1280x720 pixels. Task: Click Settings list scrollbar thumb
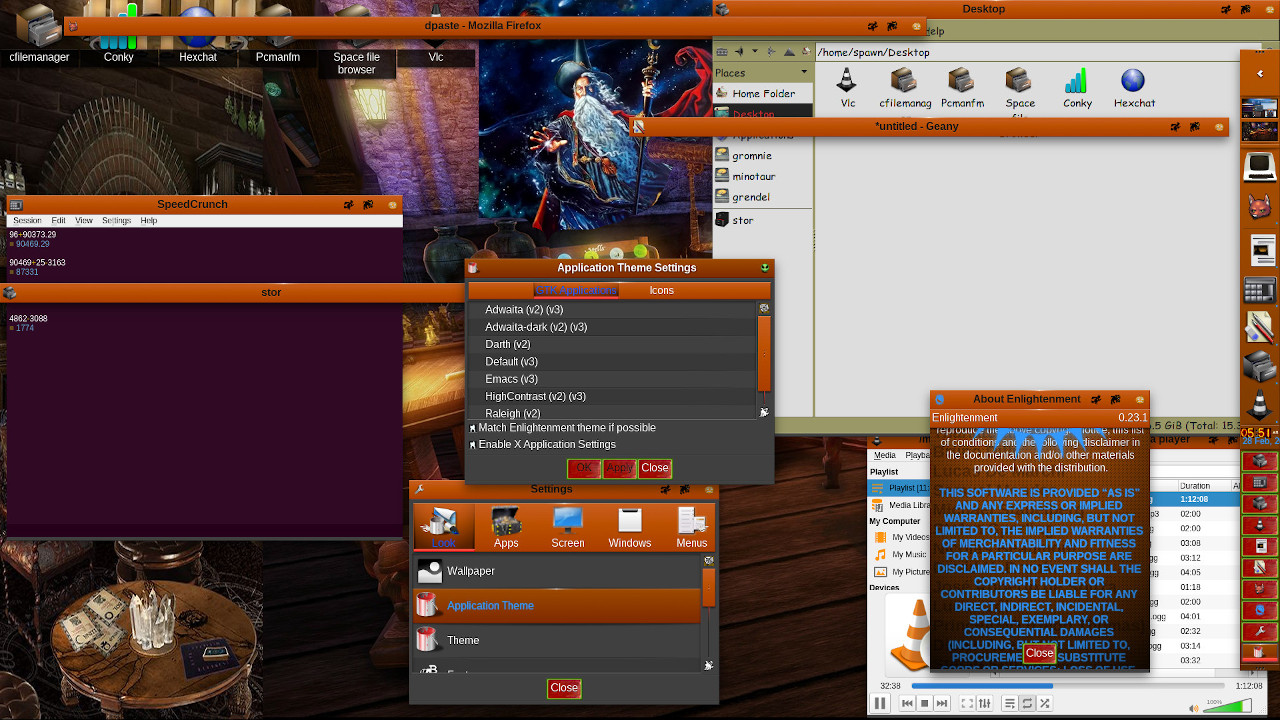(x=708, y=587)
